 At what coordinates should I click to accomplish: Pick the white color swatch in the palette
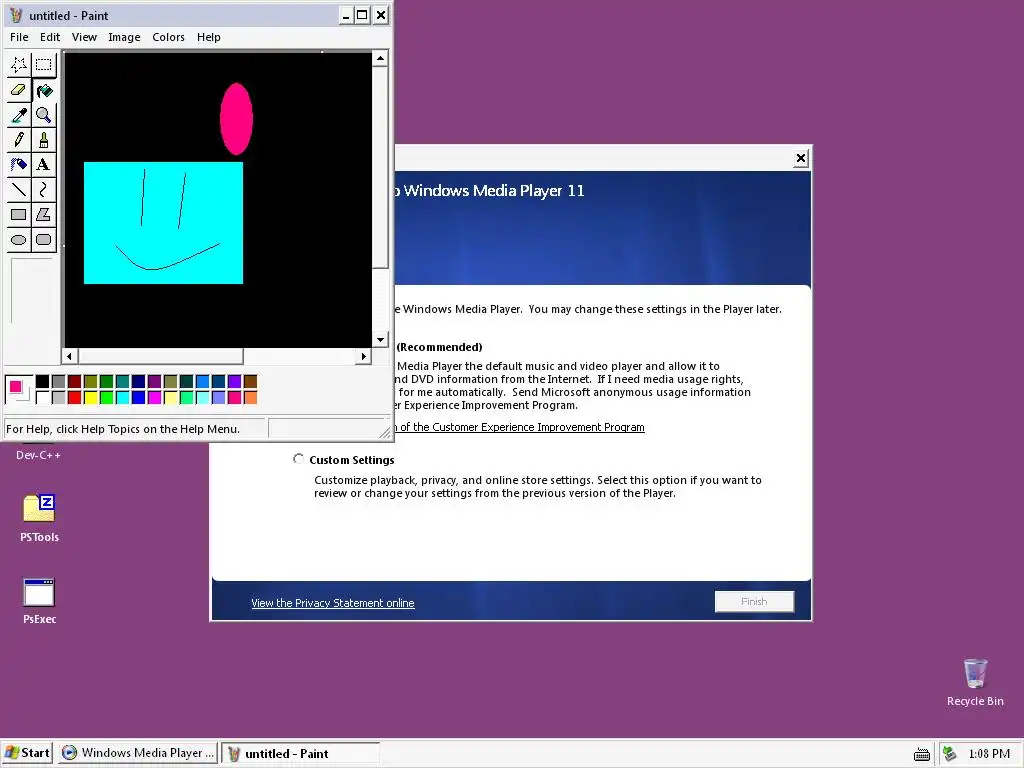coord(42,397)
